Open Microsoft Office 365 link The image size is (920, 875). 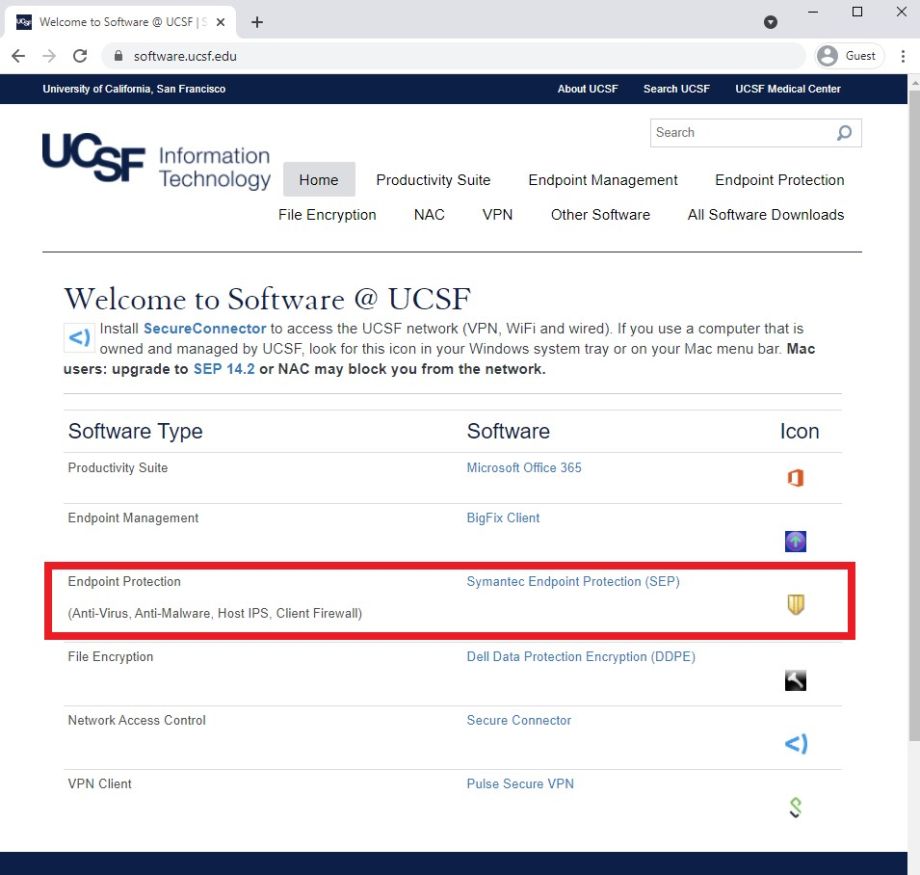[x=524, y=468]
